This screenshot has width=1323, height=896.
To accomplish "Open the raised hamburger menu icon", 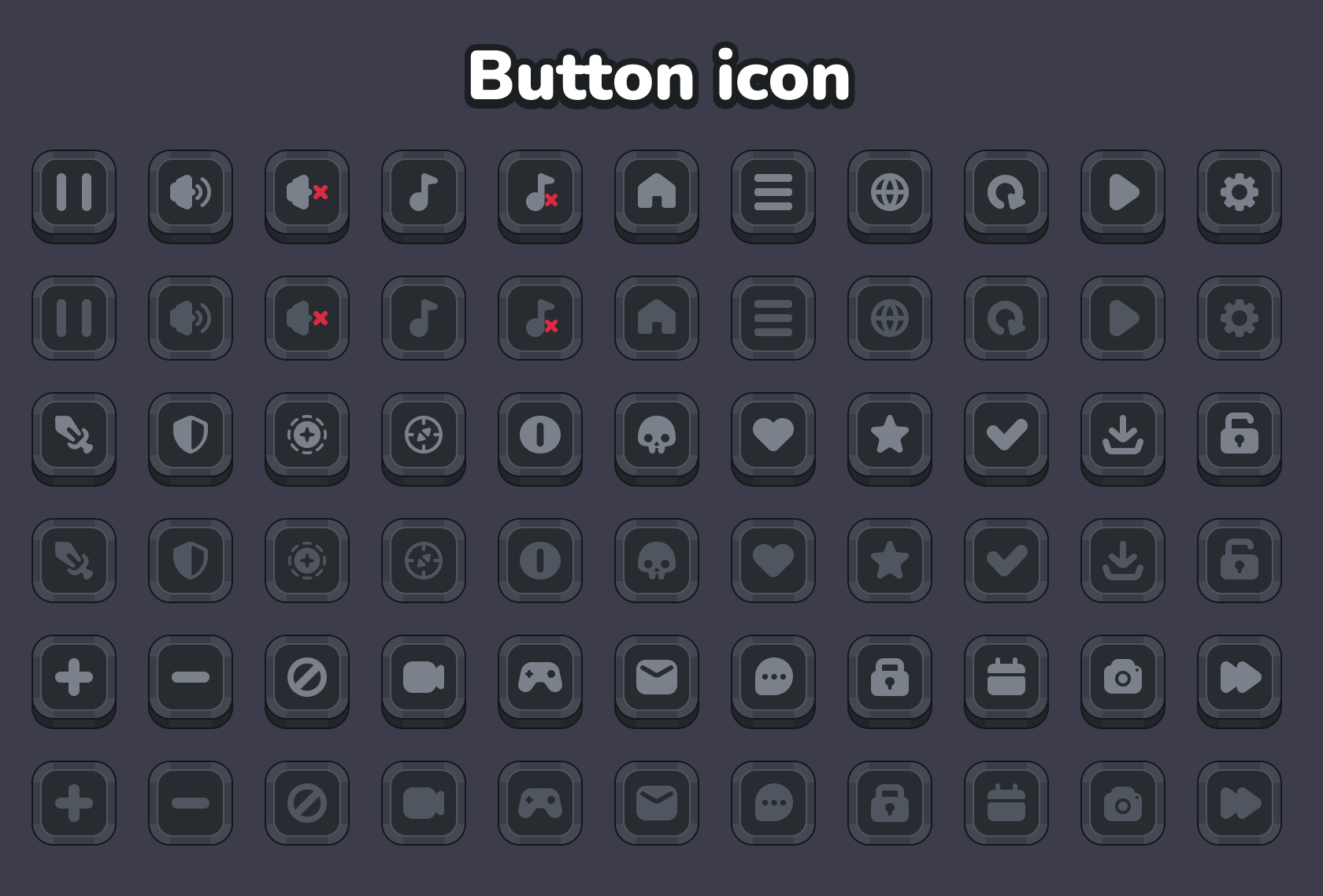I will [773, 195].
